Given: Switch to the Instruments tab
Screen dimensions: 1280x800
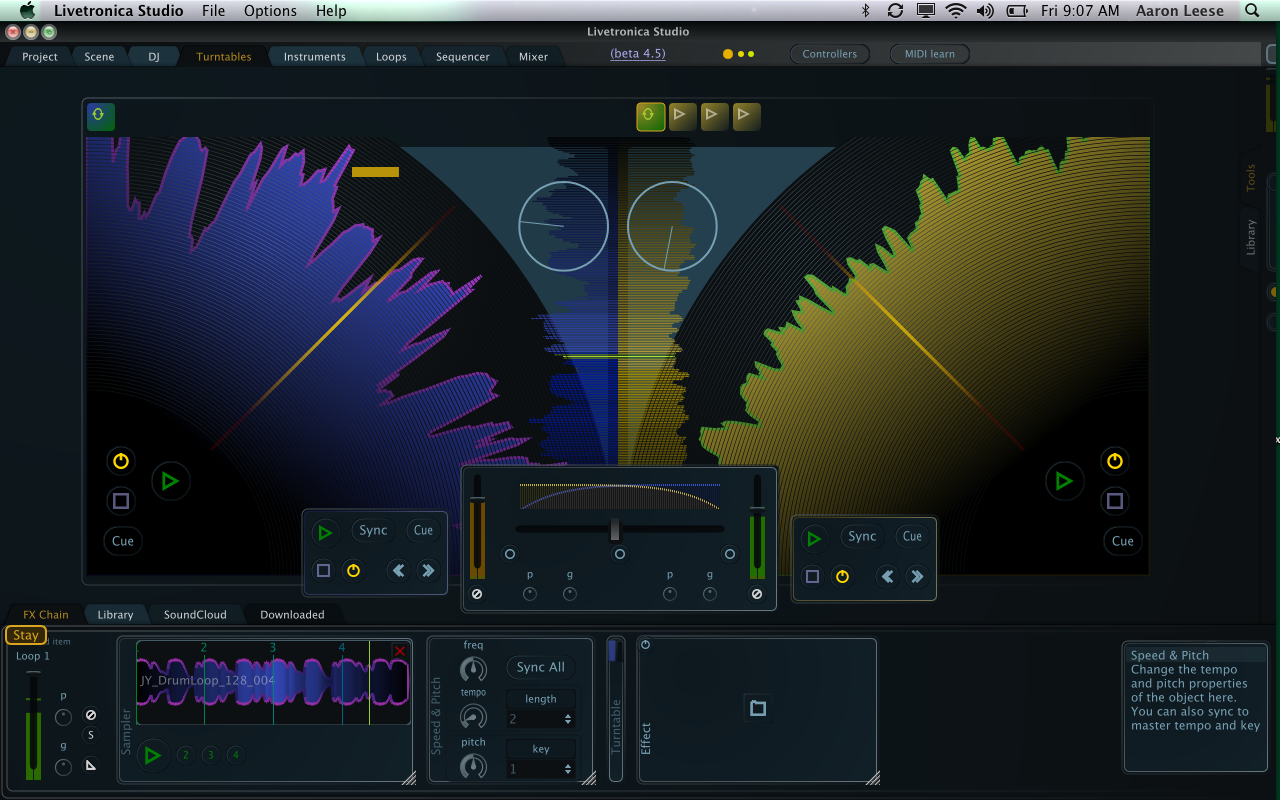Looking at the screenshot, I should 314,57.
